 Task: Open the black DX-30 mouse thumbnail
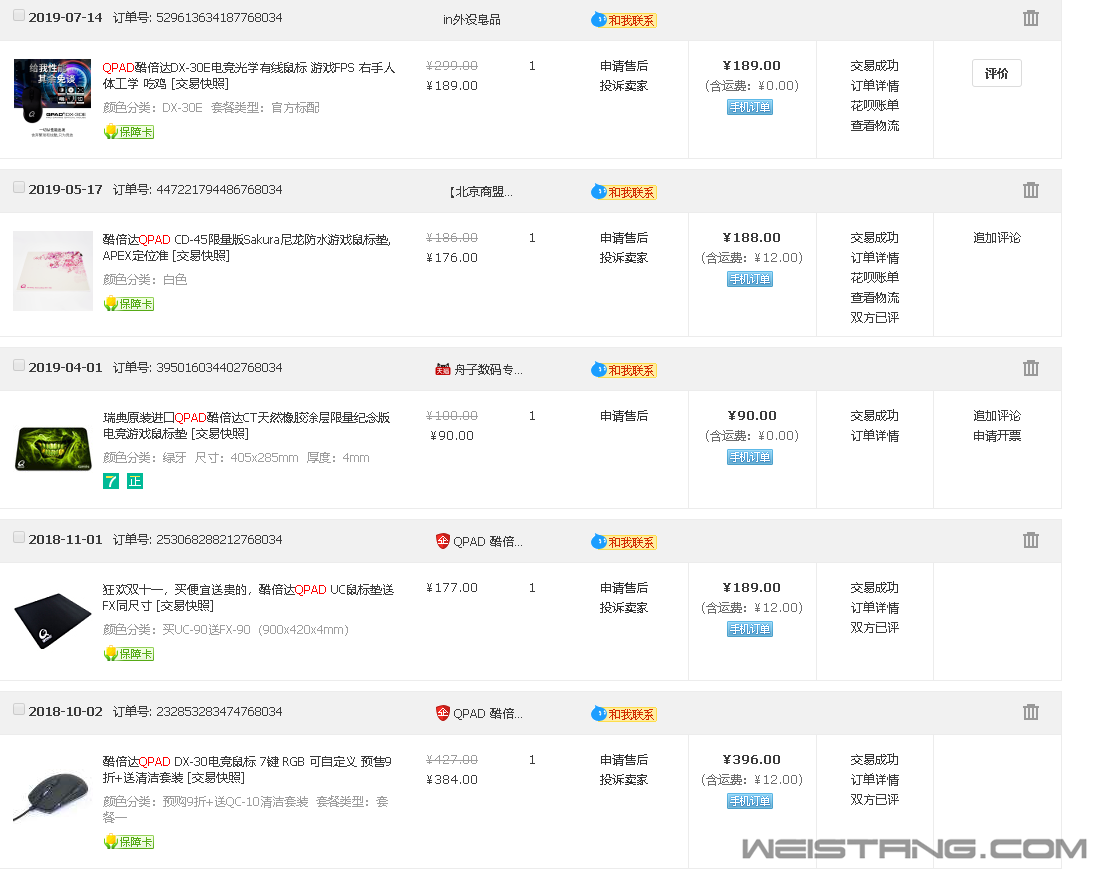point(53,796)
